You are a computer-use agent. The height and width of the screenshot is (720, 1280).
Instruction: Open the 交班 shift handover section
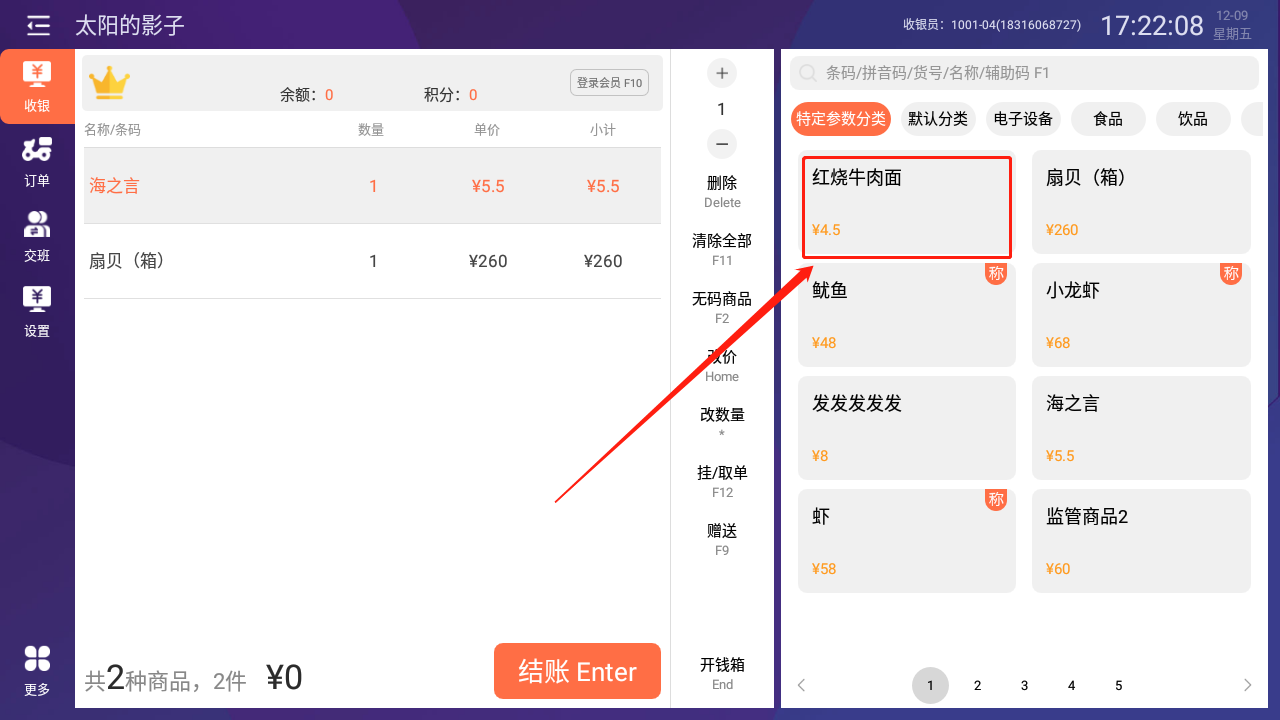pyautogui.click(x=37, y=237)
